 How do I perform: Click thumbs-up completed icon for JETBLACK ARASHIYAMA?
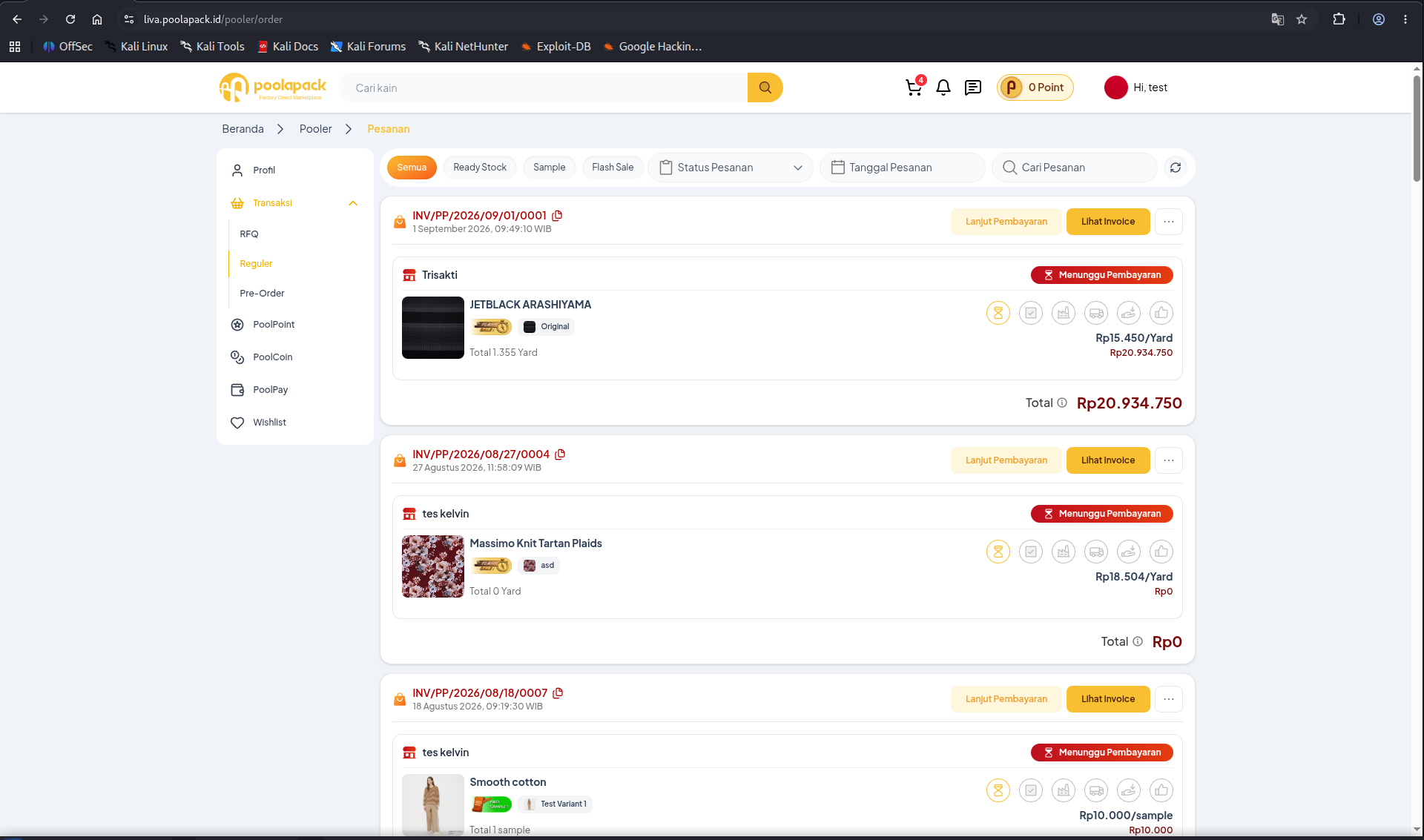(x=1161, y=313)
